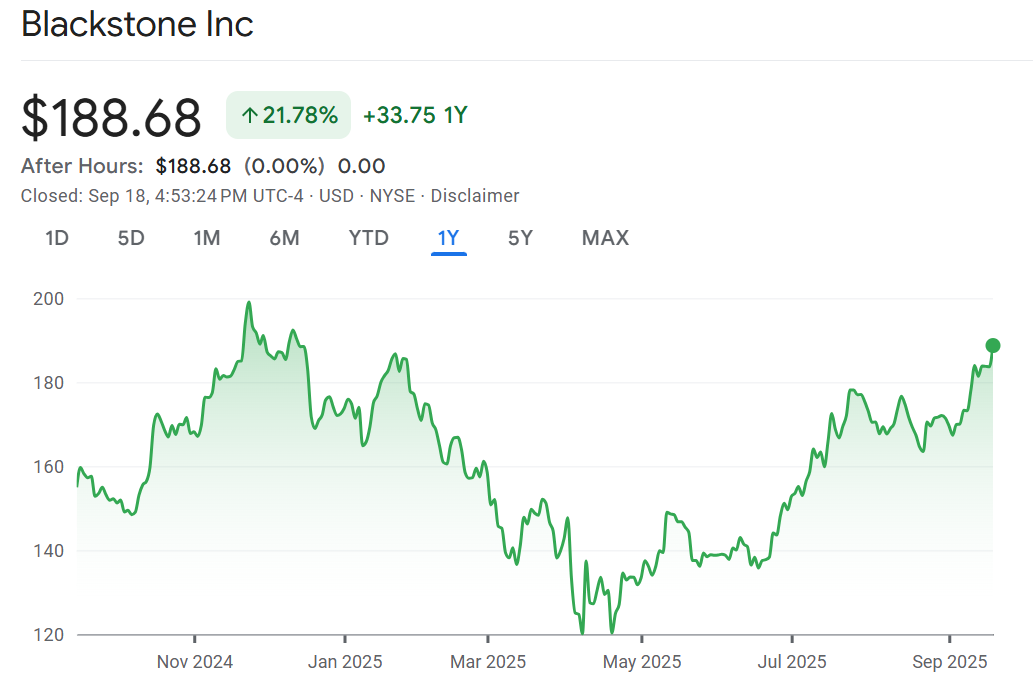Click the green up arrow icon
Image resolution: width=1033 pixels, height=694 pixels.
click(x=249, y=116)
